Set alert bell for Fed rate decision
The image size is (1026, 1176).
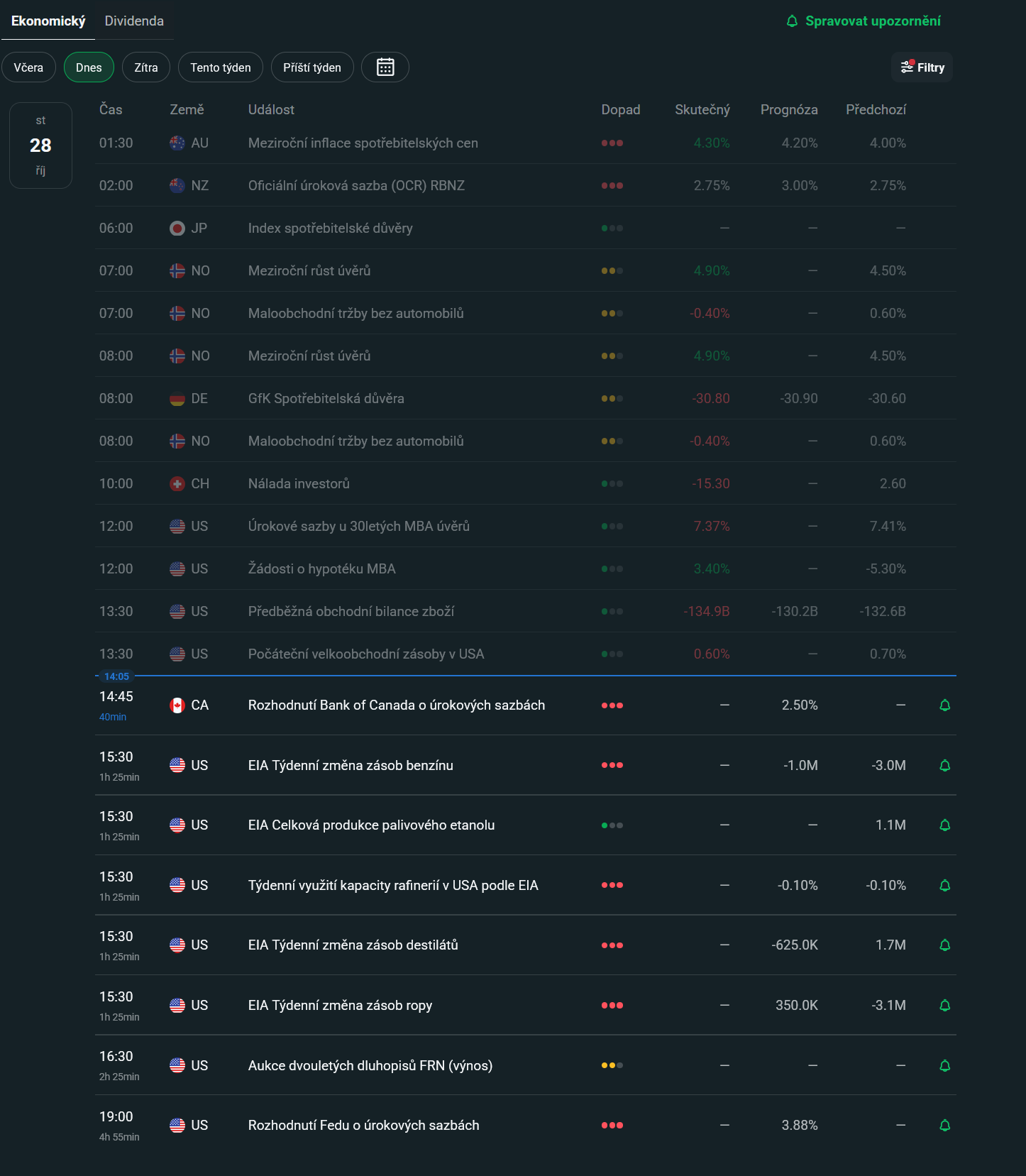click(945, 1125)
